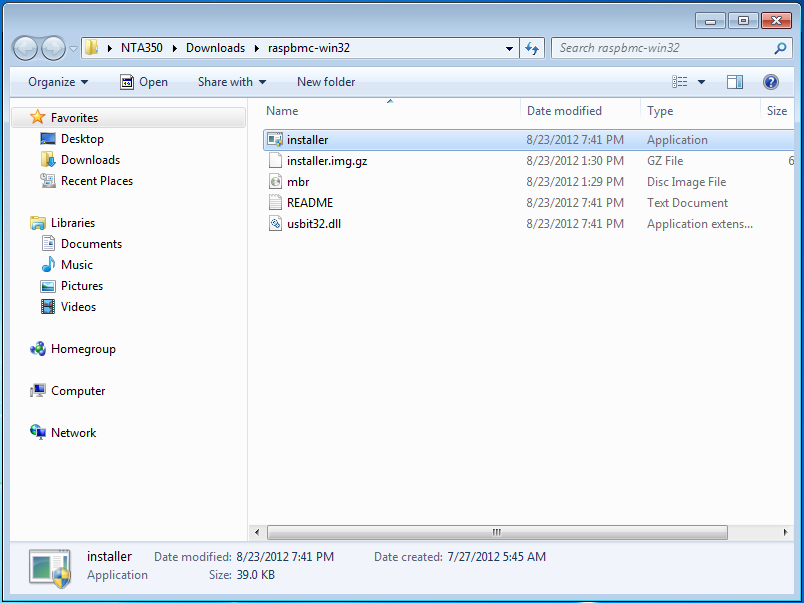Open the Organize menu
The image size is (804, 603).
(58, 82)
